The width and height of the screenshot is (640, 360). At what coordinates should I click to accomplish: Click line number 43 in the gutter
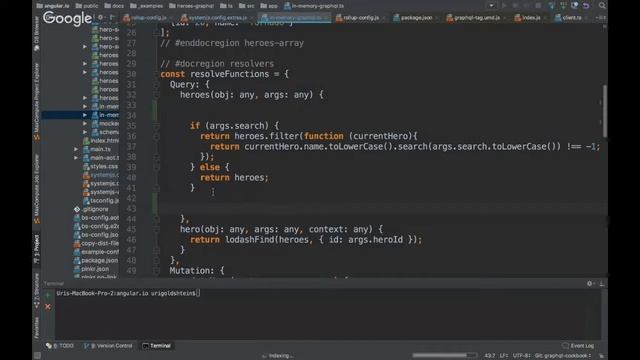pos(131,209)
